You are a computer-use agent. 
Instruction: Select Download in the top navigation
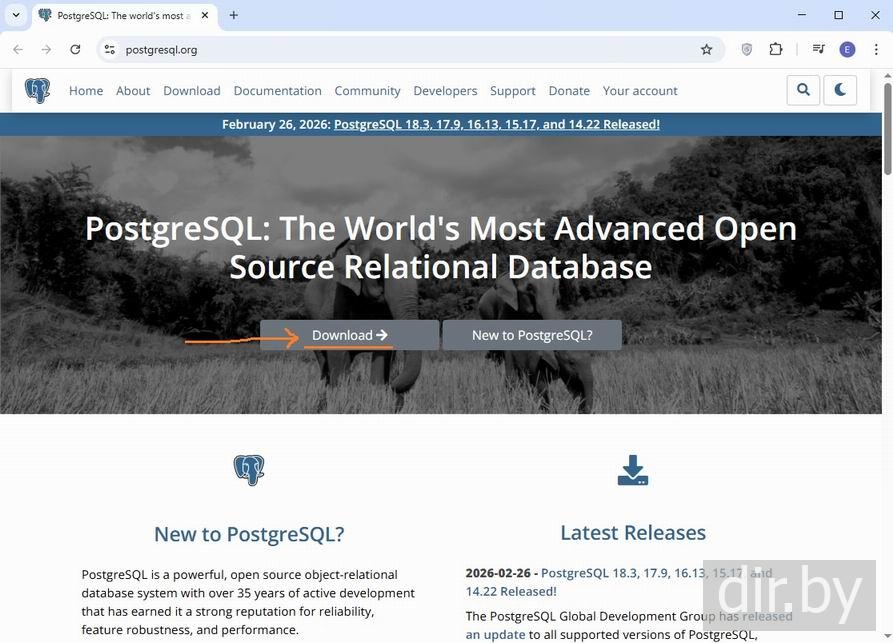191,91
